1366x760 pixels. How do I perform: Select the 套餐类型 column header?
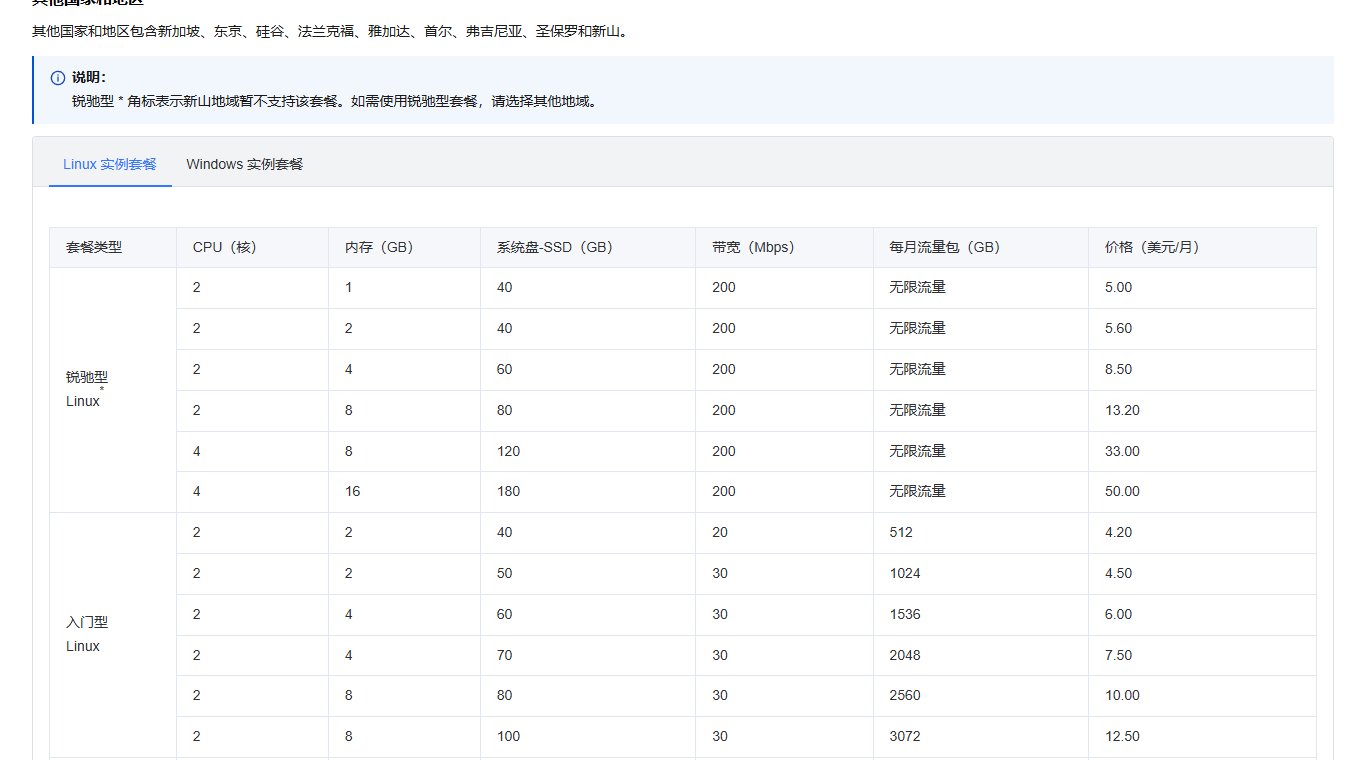click(x=113, y=247)
